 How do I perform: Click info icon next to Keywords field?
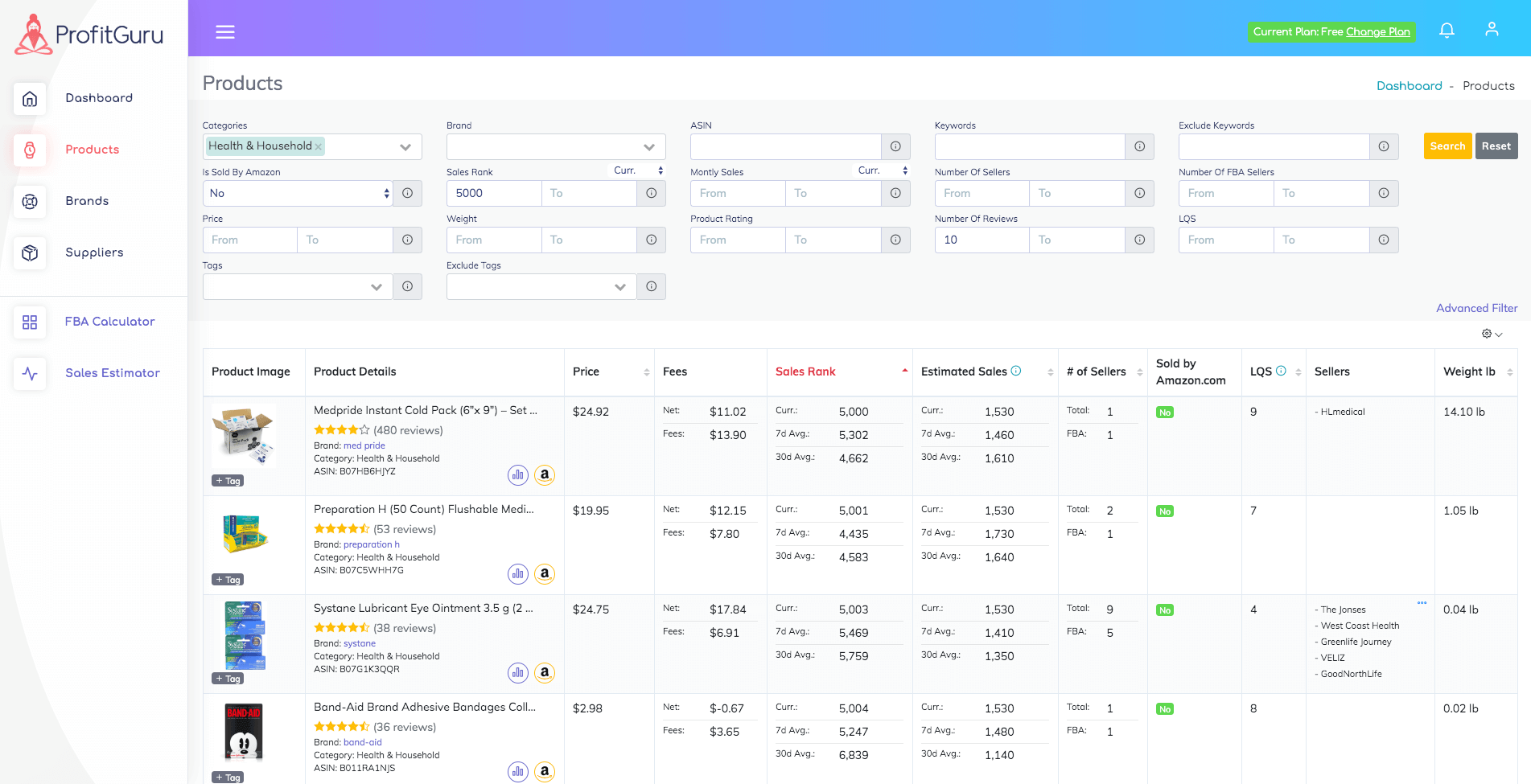click(x=1139, y=146)
